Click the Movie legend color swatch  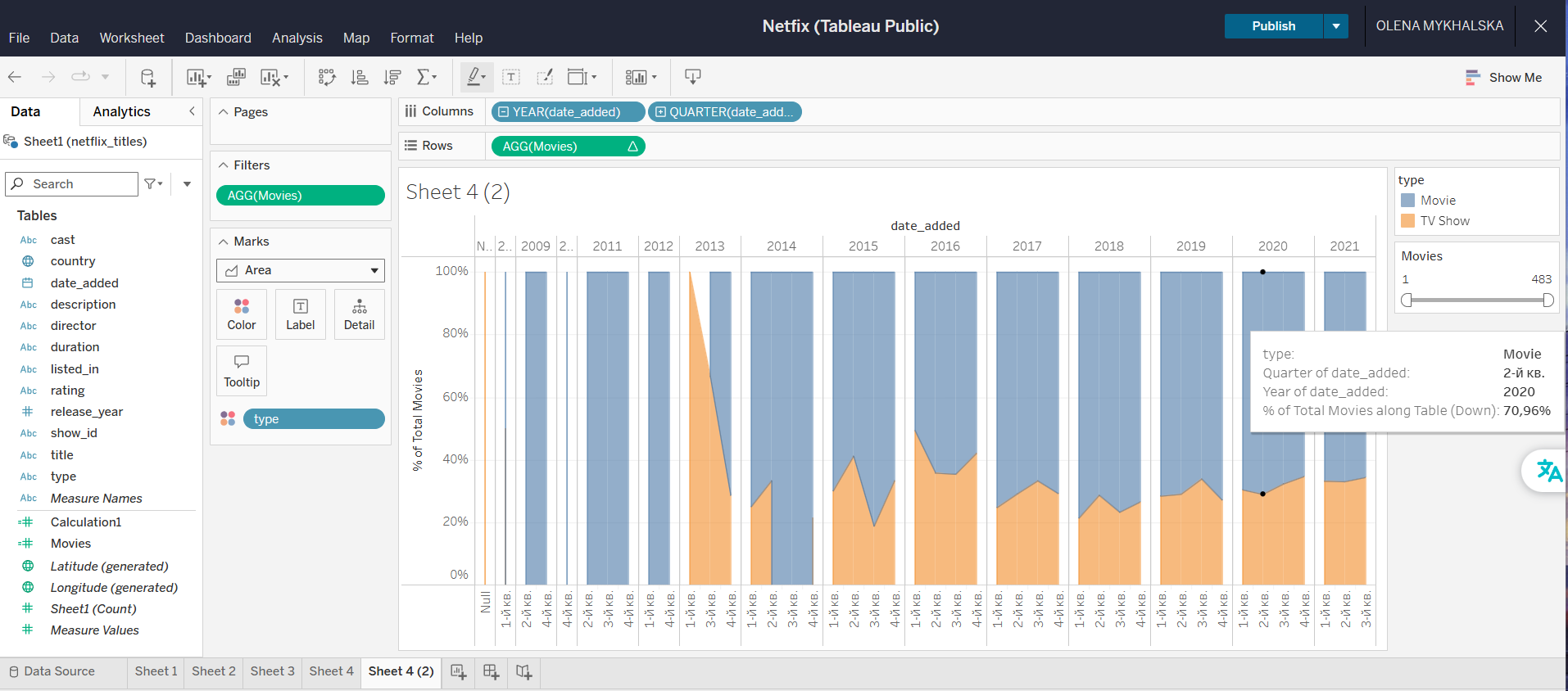click(x=1408, y=201)
